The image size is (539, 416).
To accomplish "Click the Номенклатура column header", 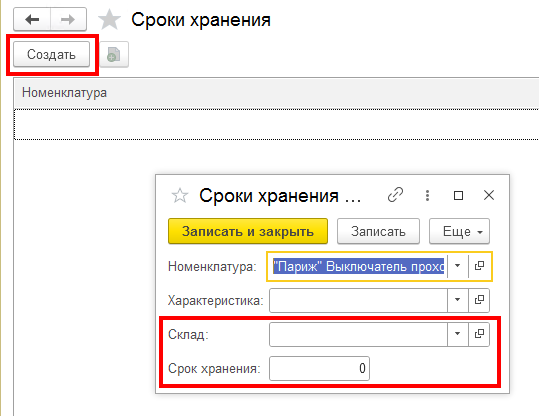I will [65, 93].
